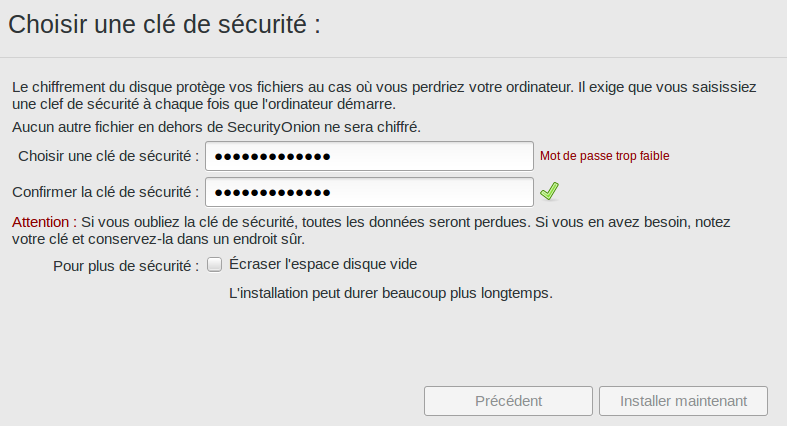Click the green checkmark confirmation icon
Viewport: 787px width, 426px height.
click(548, 191)
